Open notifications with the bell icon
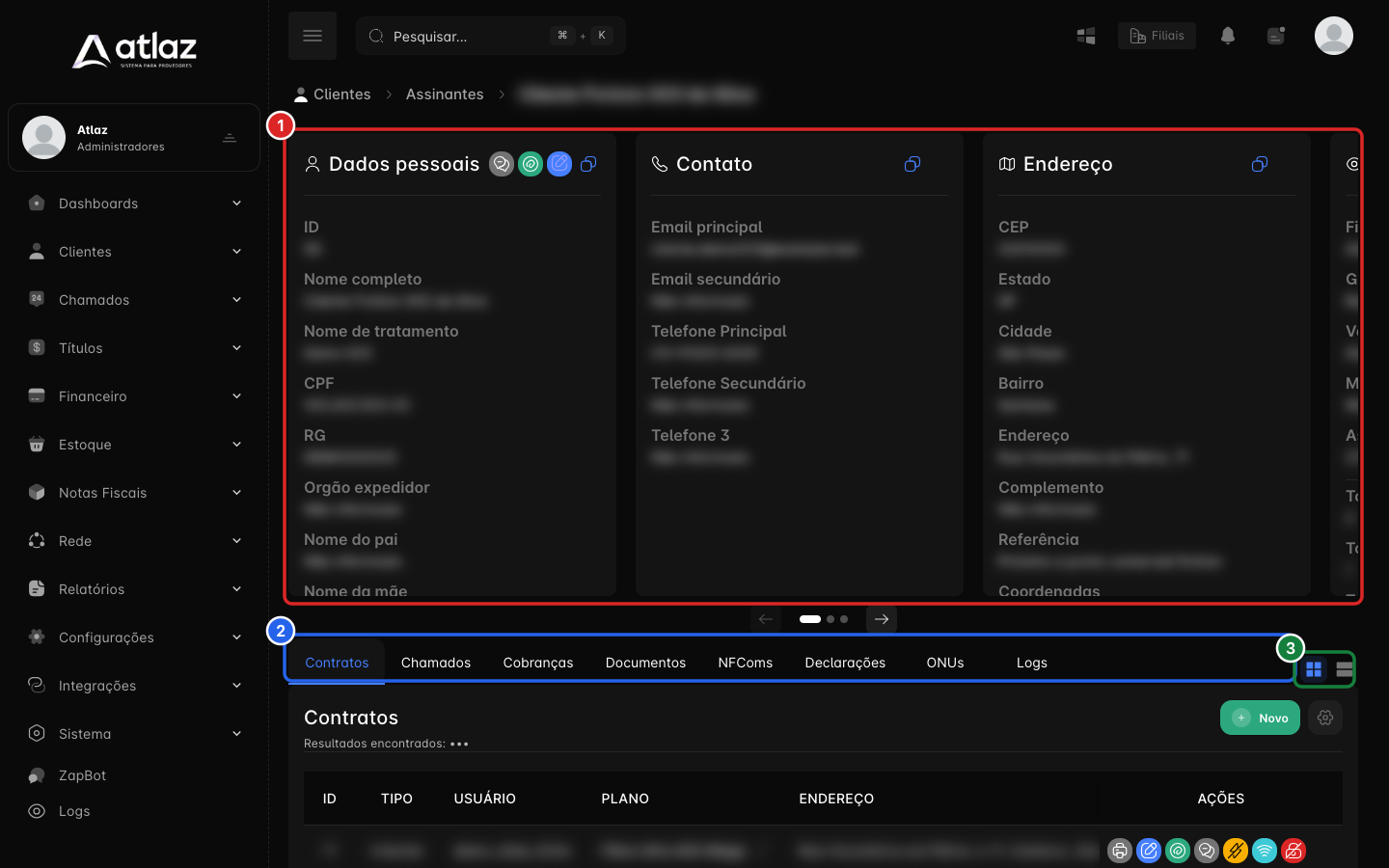The height and width of the screenshot is (868, 1389). 1228,36
